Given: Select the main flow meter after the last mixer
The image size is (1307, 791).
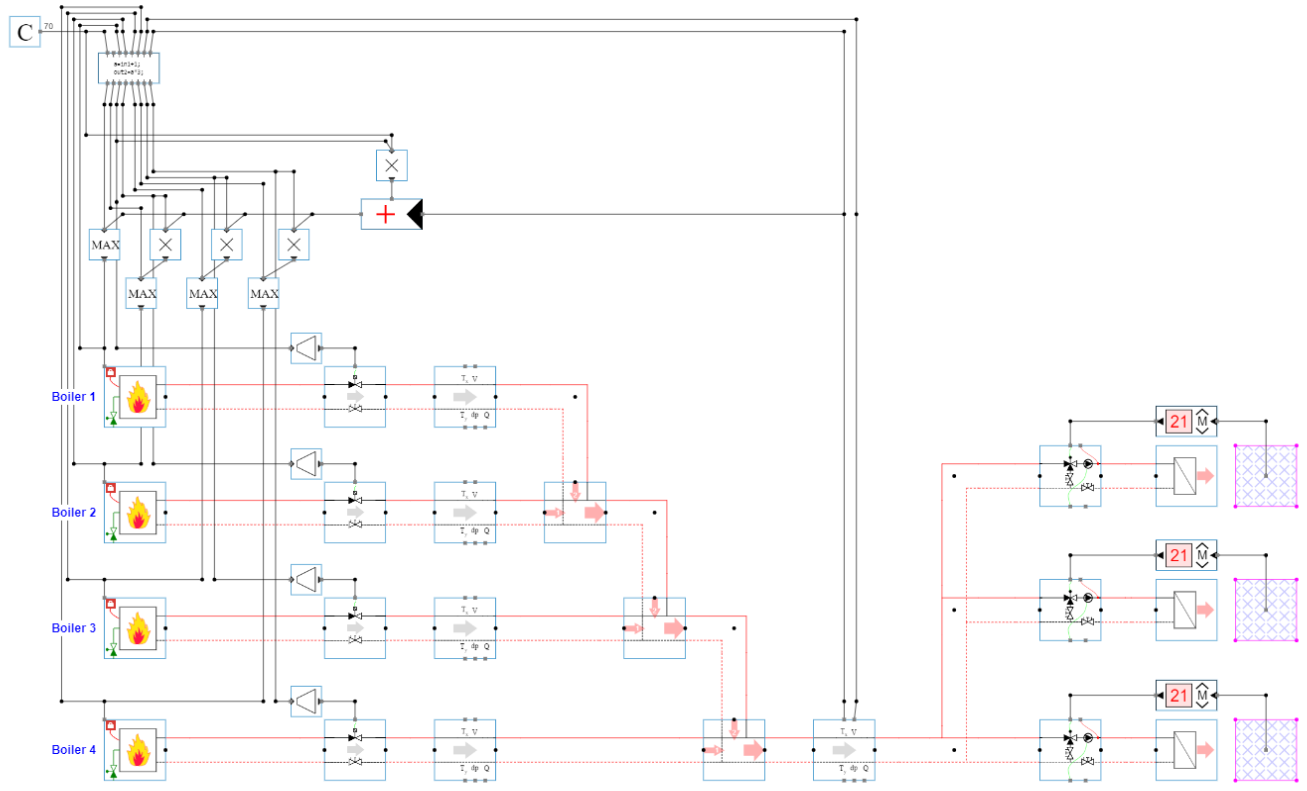Looking at the screenshot, I should coord(843,750).
